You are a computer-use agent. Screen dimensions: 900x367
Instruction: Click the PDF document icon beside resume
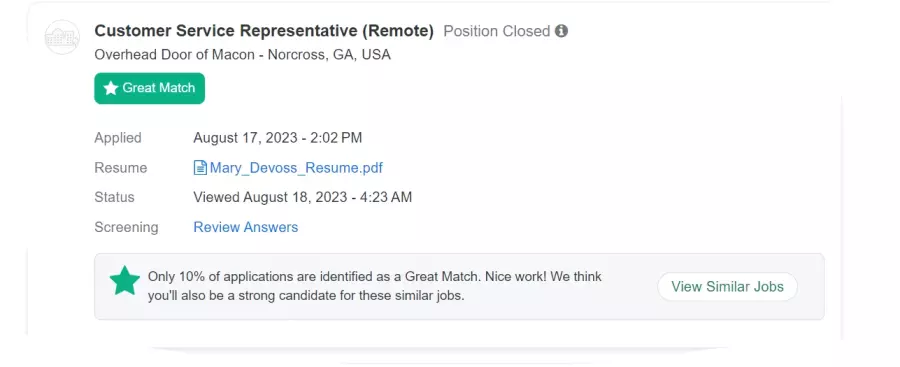tap(200, 168)
